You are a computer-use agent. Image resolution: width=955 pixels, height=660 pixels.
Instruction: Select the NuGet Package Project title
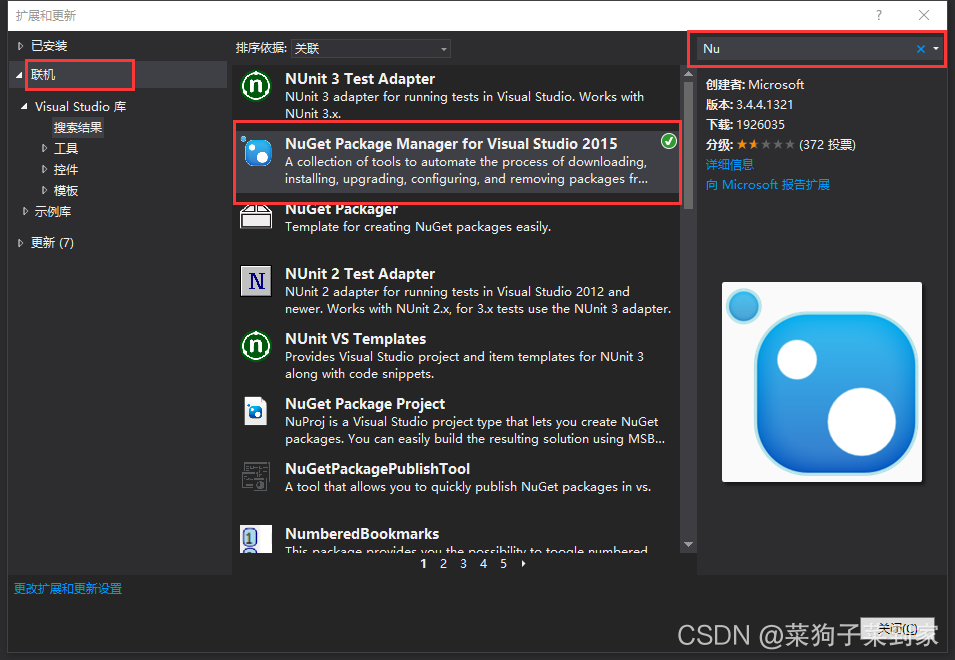365,404
